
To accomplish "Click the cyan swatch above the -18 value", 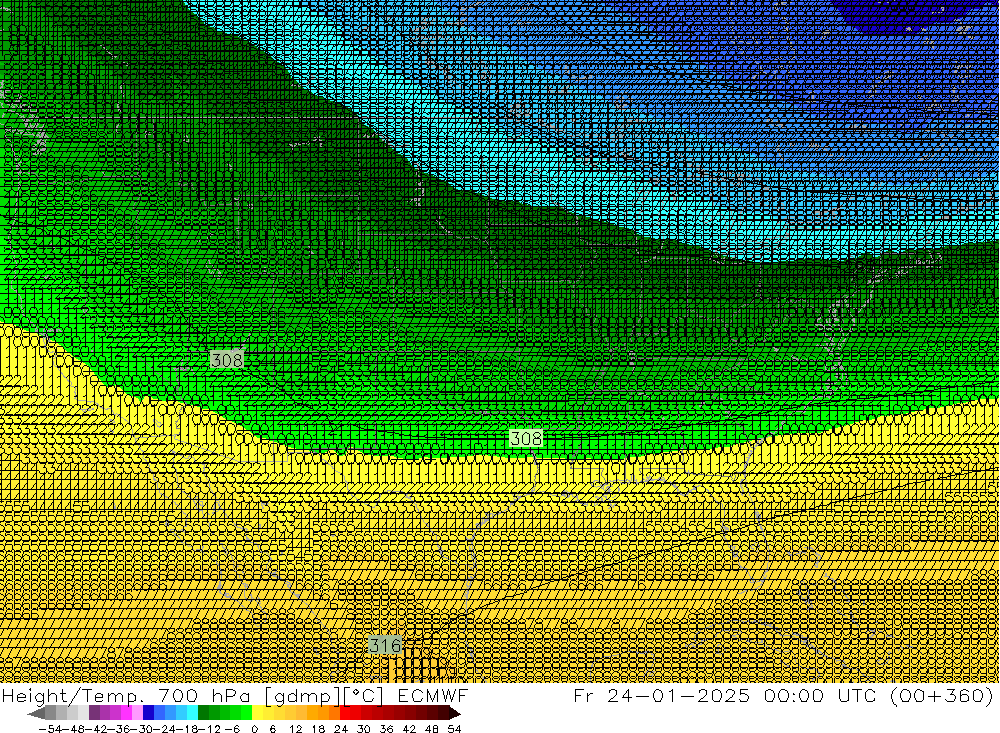I will click(192, 714).
